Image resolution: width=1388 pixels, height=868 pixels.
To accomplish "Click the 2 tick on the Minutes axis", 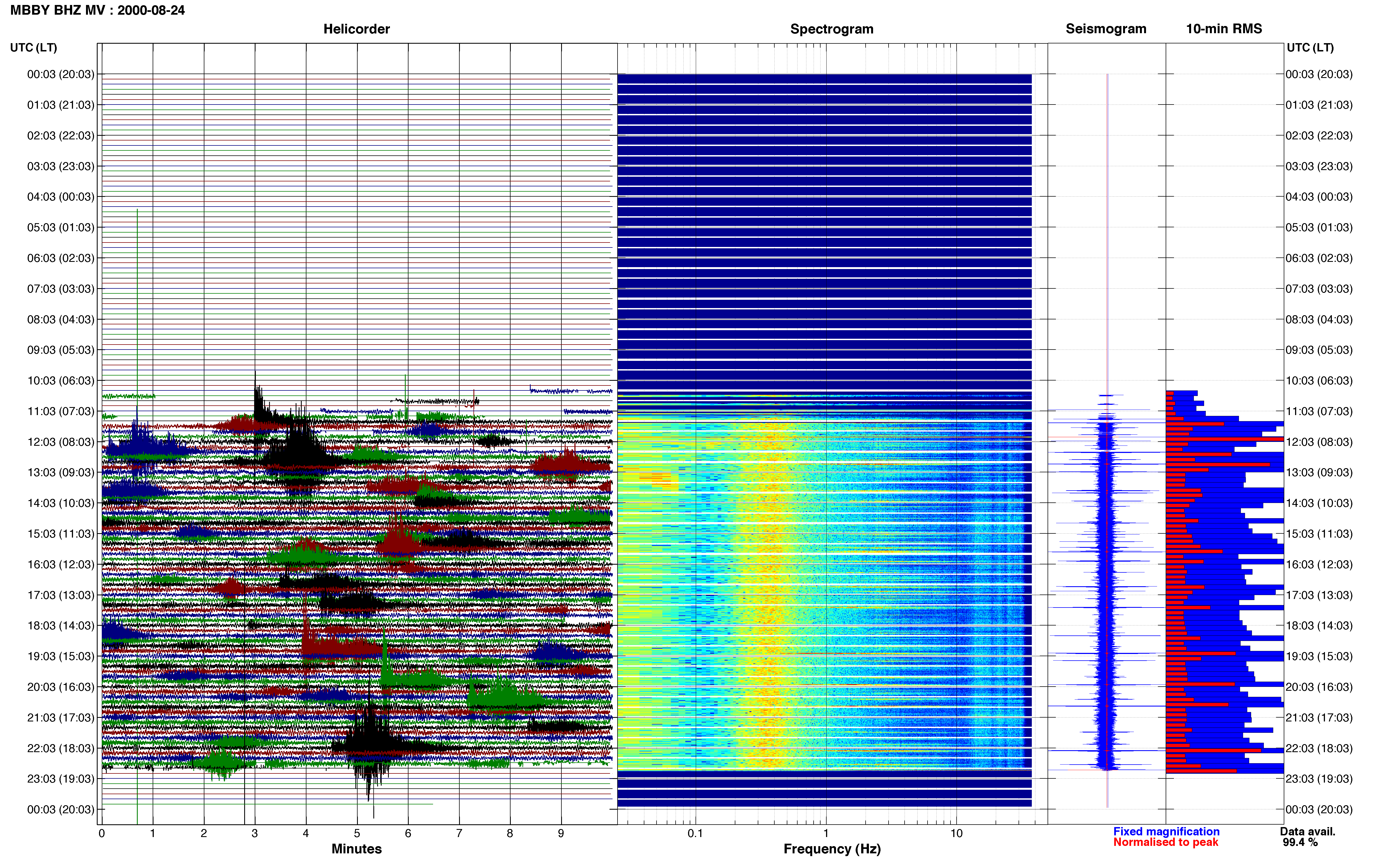I will tap(204, 833).
